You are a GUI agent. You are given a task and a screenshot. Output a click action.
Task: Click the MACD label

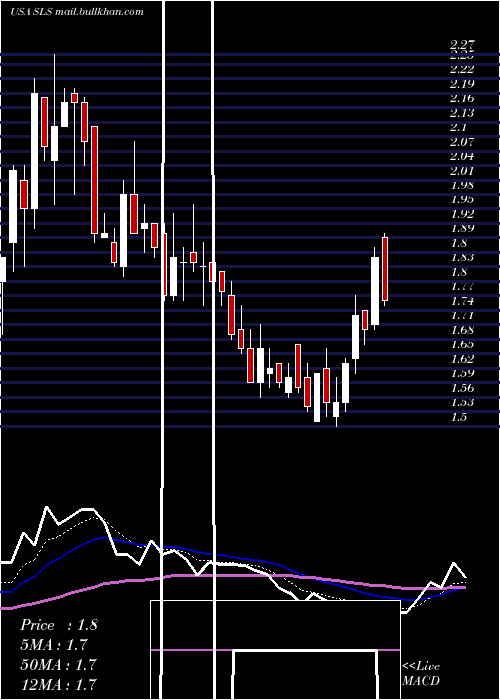[421, 681]
